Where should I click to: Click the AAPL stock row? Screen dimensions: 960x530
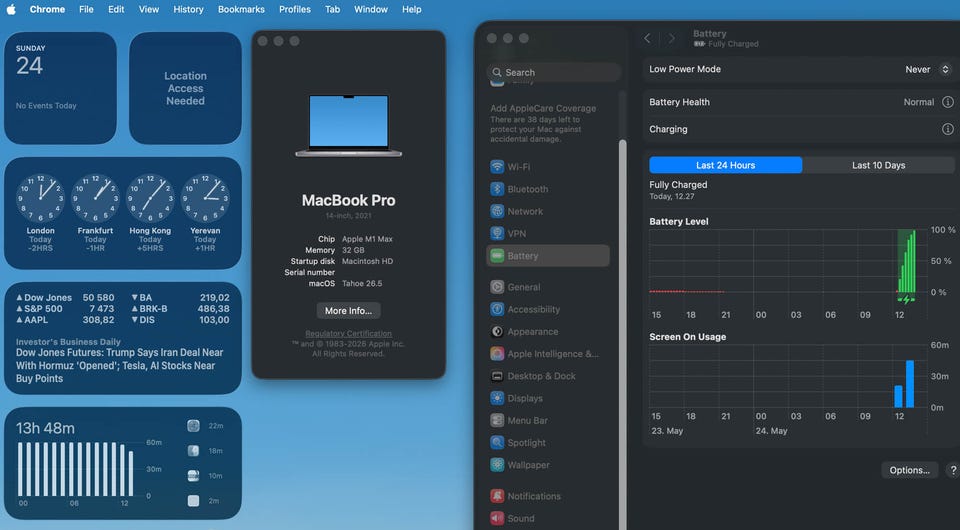click(x=65, y=319)
